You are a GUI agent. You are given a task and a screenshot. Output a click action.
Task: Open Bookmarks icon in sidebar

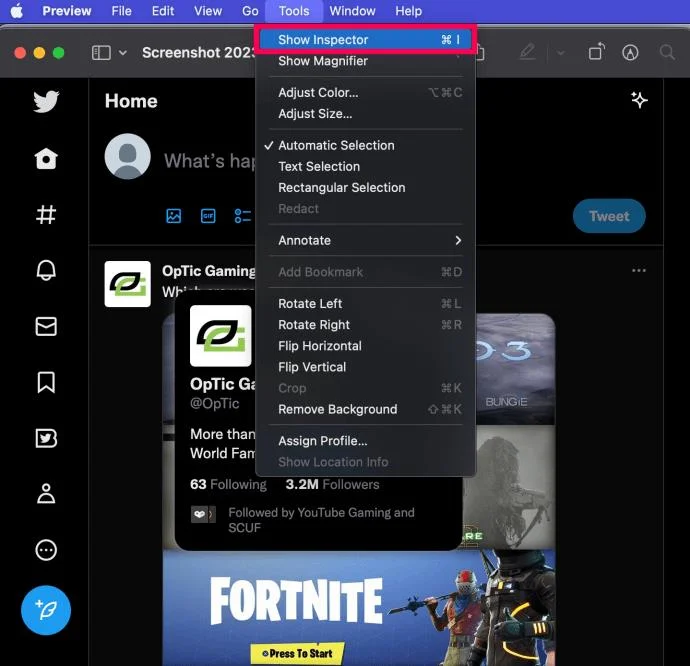coord(46,382)
